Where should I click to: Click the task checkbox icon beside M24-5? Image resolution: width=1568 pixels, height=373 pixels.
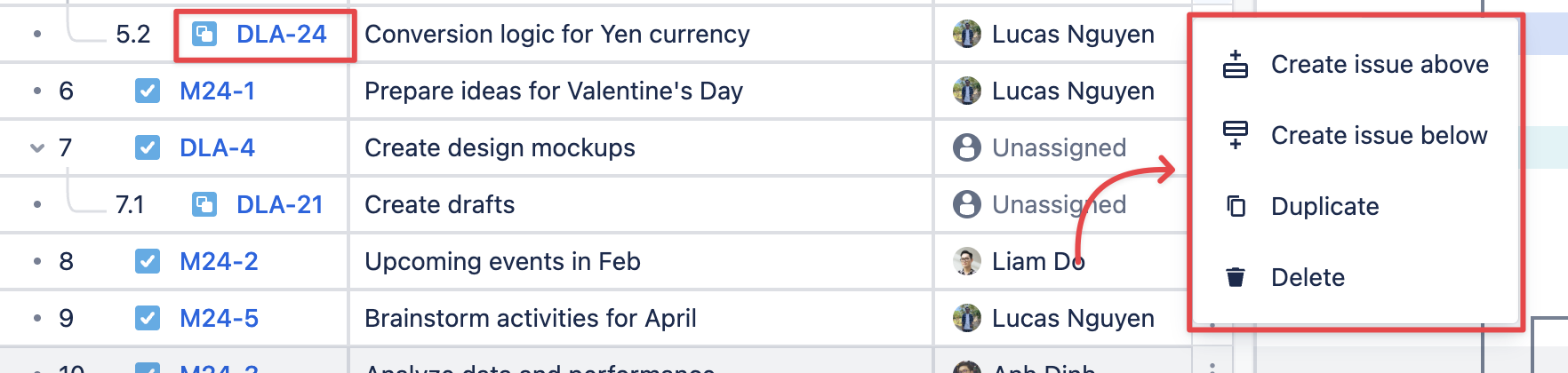[148, 318]
